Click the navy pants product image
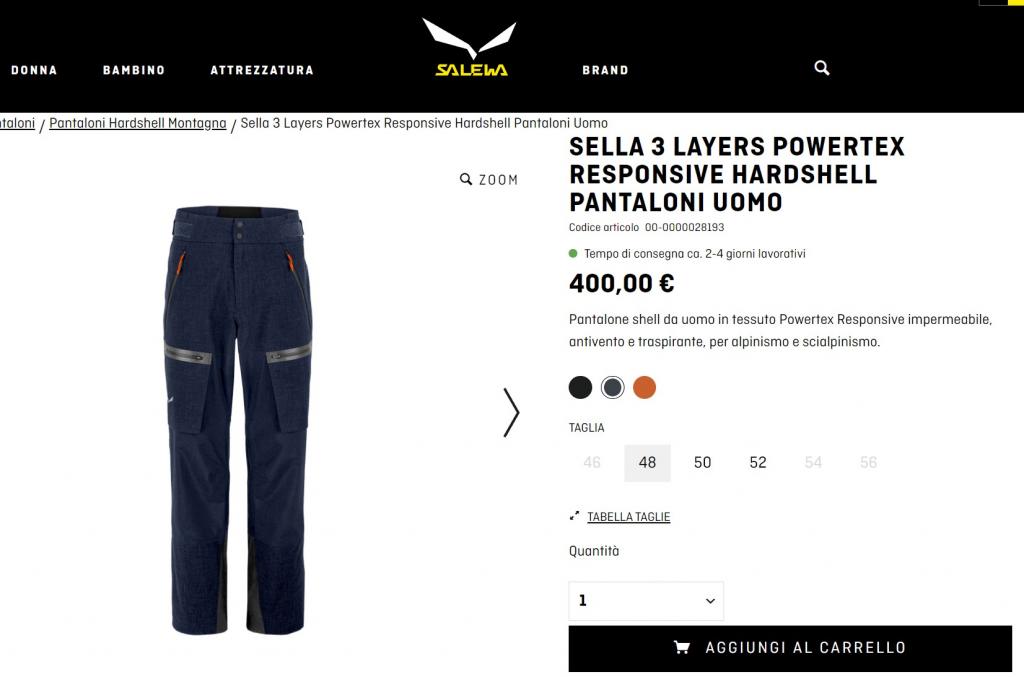Viewport: 1024px width, 677px height. click(238, 420)
